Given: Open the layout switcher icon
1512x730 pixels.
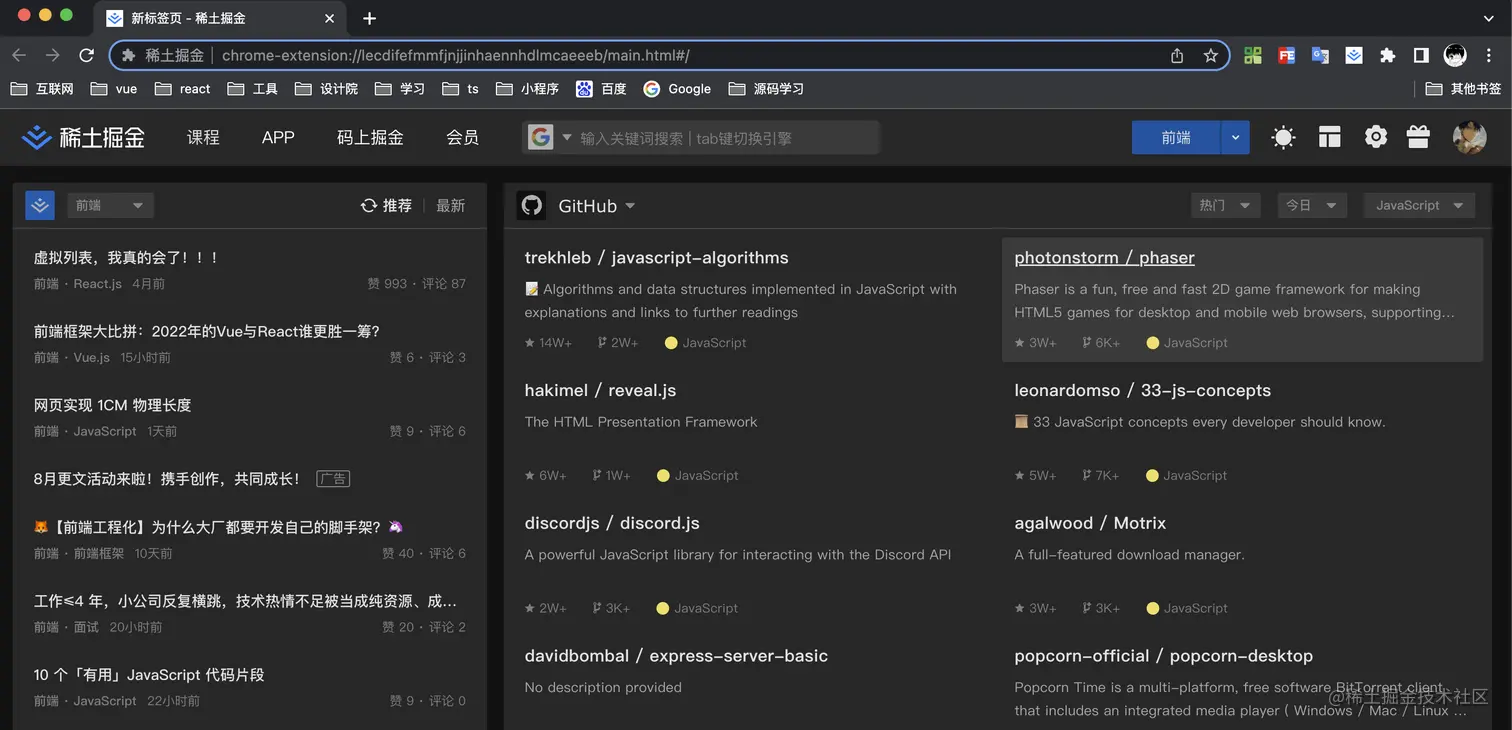Looking at the screenshot, I should click(x=1329, y=137).
